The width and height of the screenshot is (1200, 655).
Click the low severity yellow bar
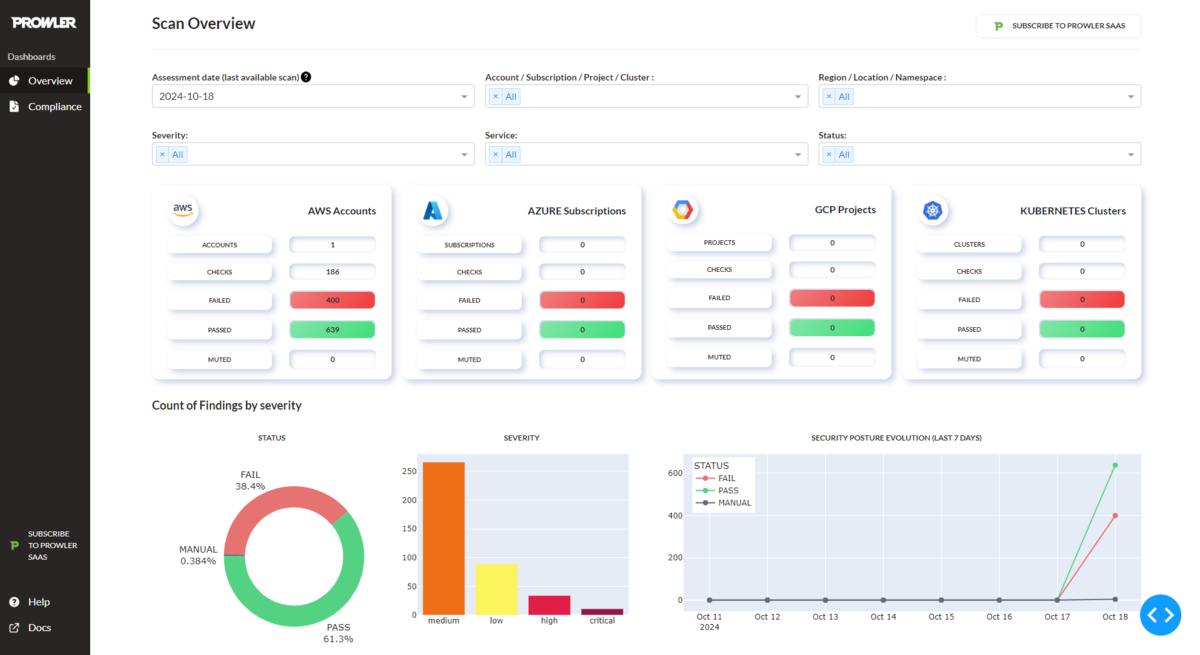click(496, 589)
